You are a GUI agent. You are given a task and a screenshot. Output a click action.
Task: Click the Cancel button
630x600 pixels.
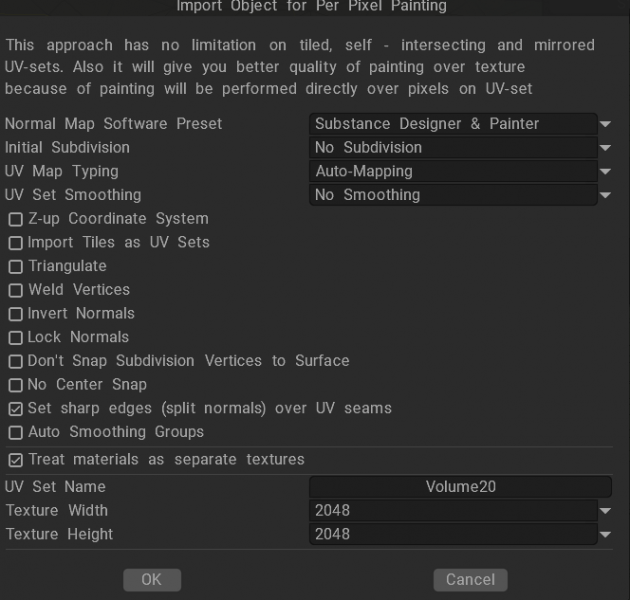(470, 580)
